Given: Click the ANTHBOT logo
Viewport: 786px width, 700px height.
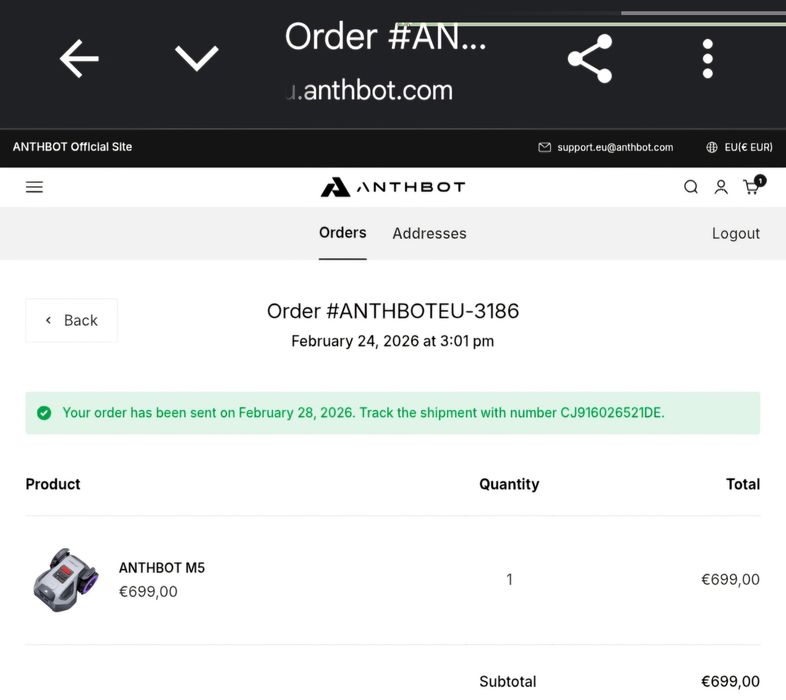Looking at the screenshot, I should 393,187.
